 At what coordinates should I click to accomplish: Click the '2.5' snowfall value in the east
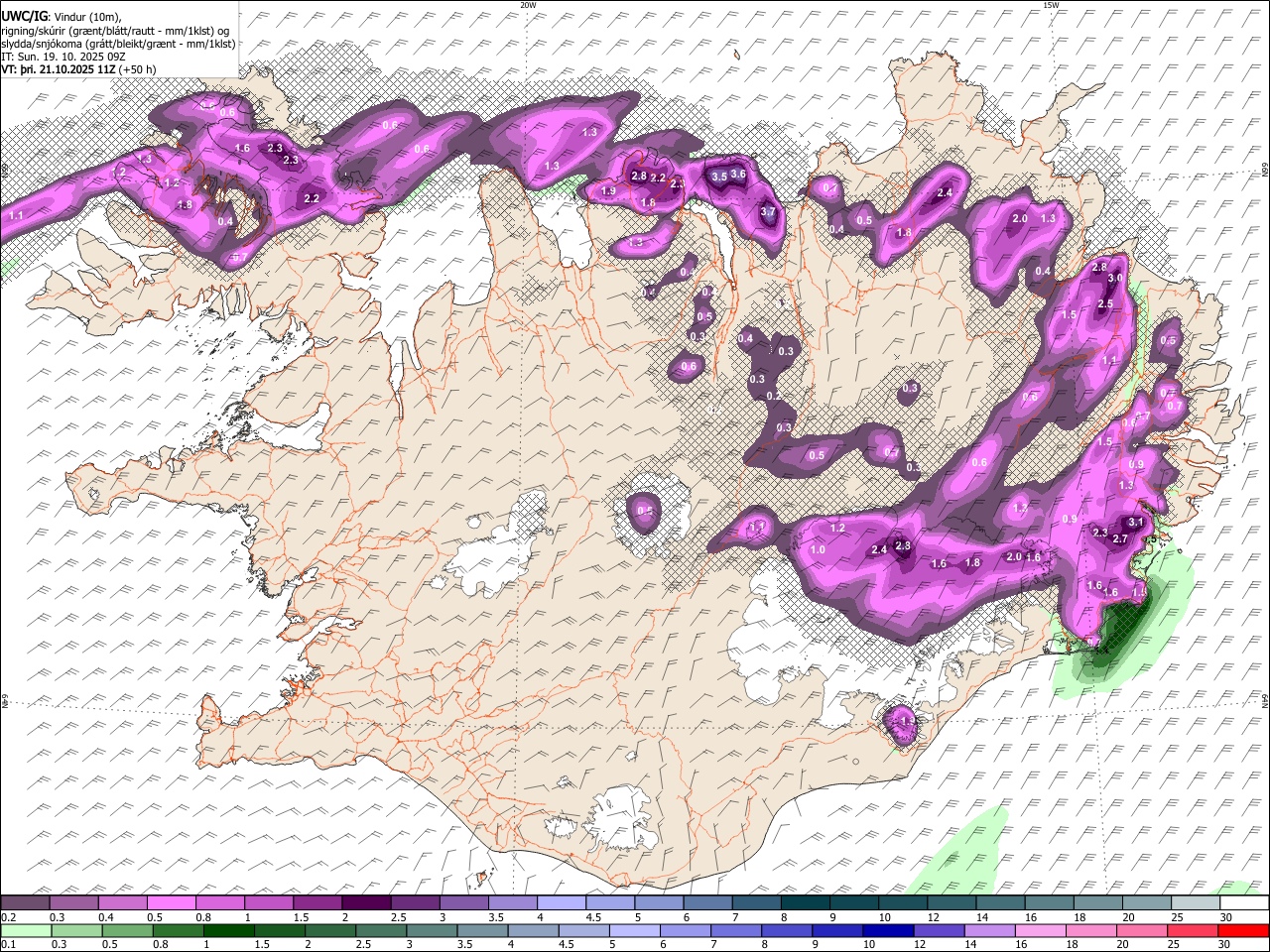[x=1105, y=304]
